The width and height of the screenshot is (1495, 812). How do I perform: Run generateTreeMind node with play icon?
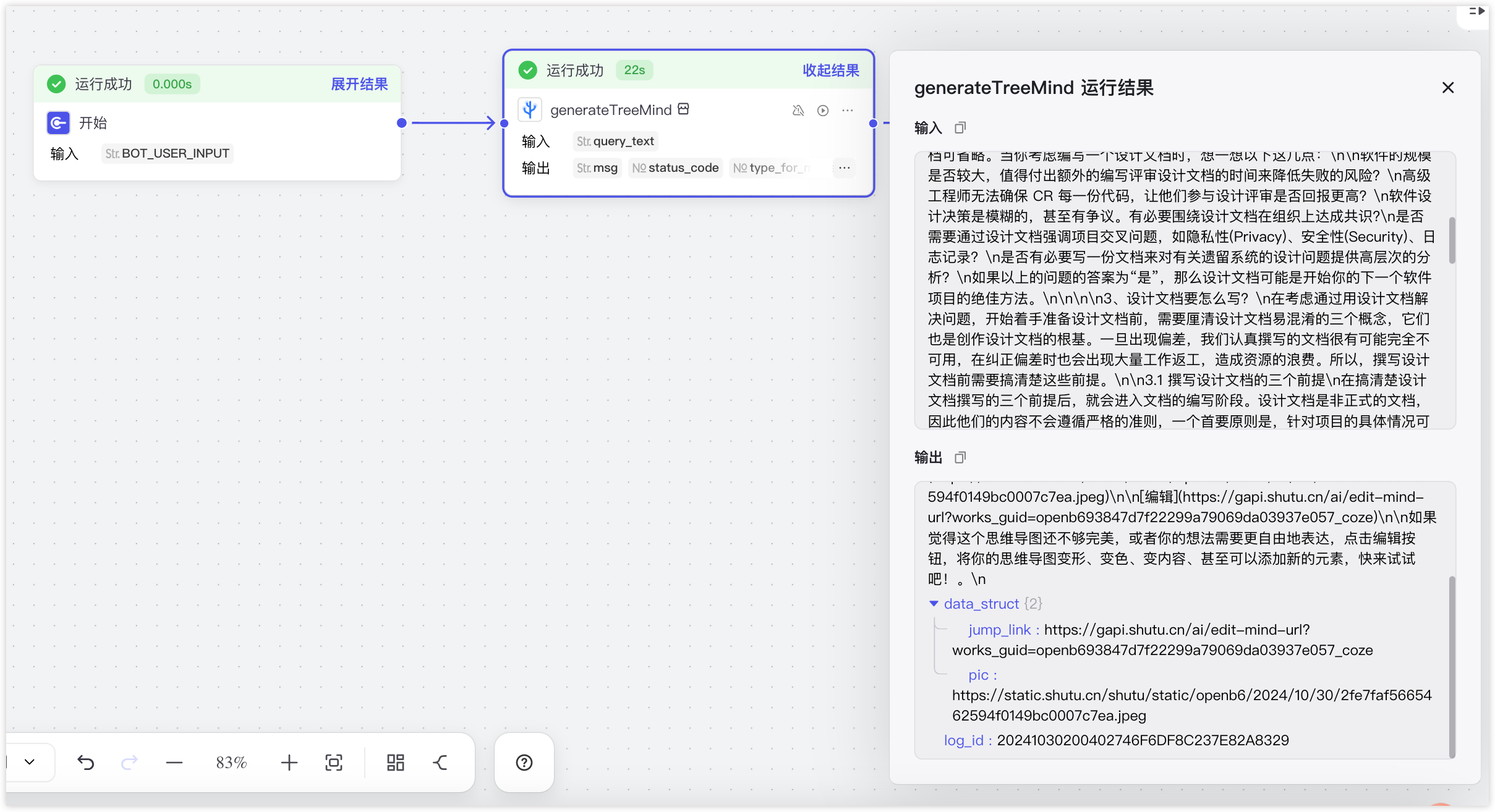823,111
